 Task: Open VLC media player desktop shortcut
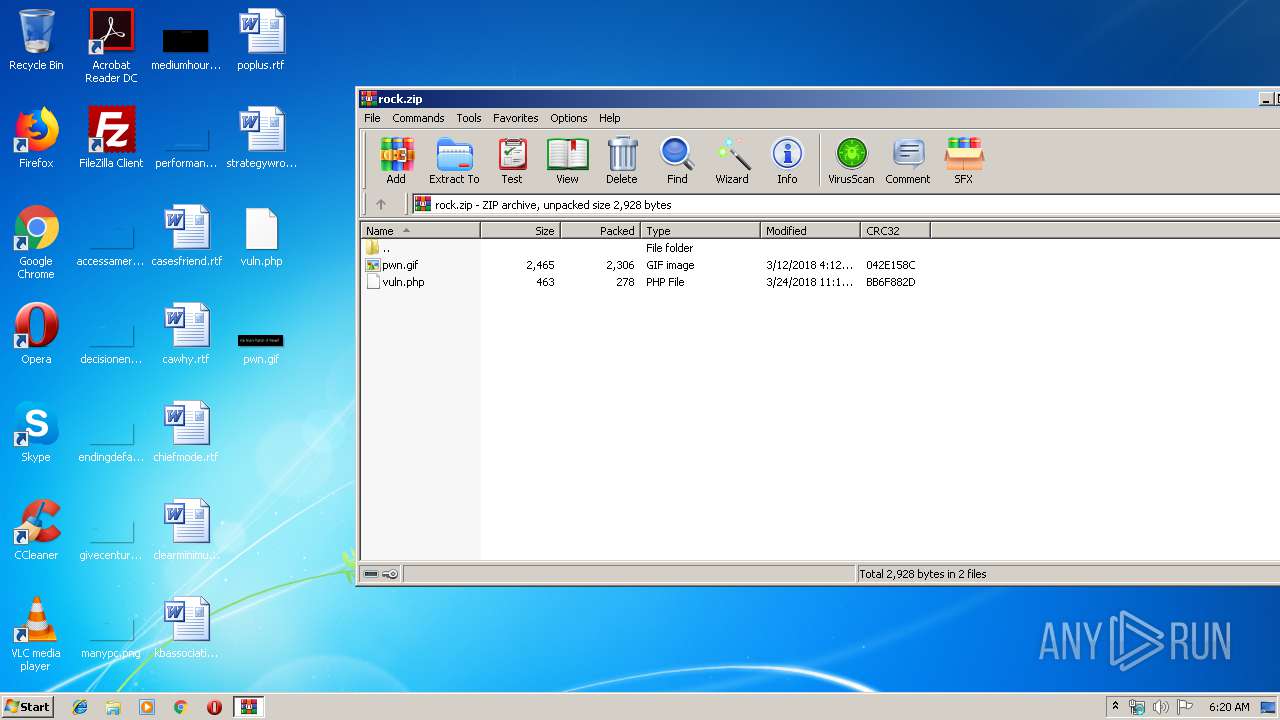pos(36,634)
